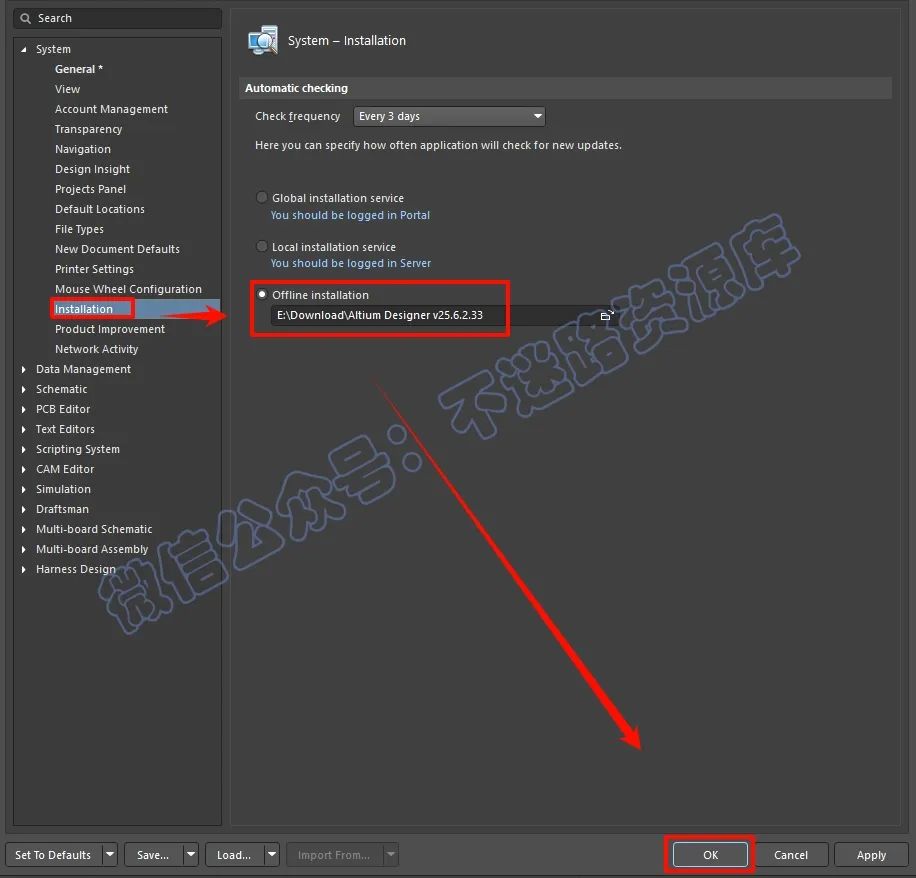Open Load button dropdown arrow
Viewport: 916px width, 878px height.
[272, 855]
